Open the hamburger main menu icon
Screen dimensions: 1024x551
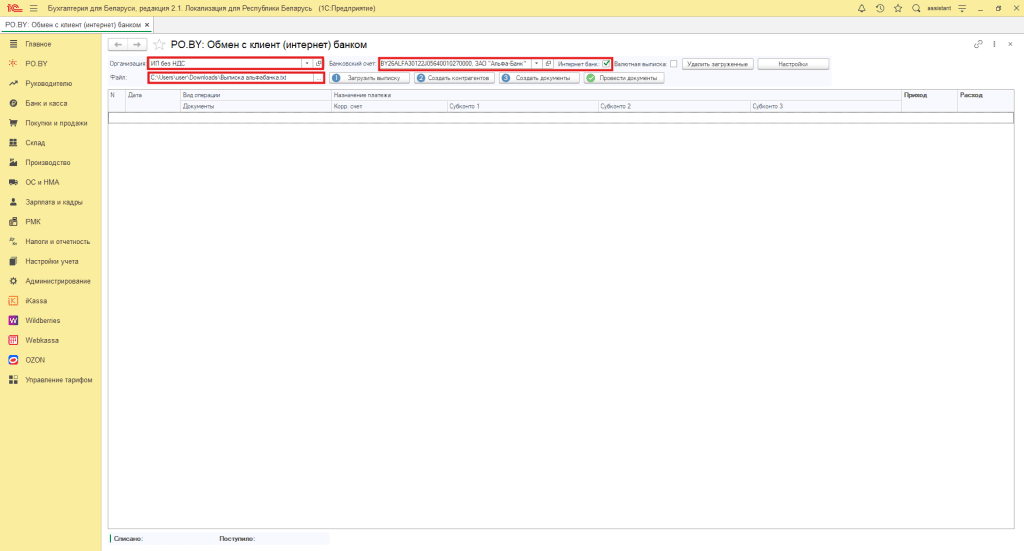coord(33,8)
